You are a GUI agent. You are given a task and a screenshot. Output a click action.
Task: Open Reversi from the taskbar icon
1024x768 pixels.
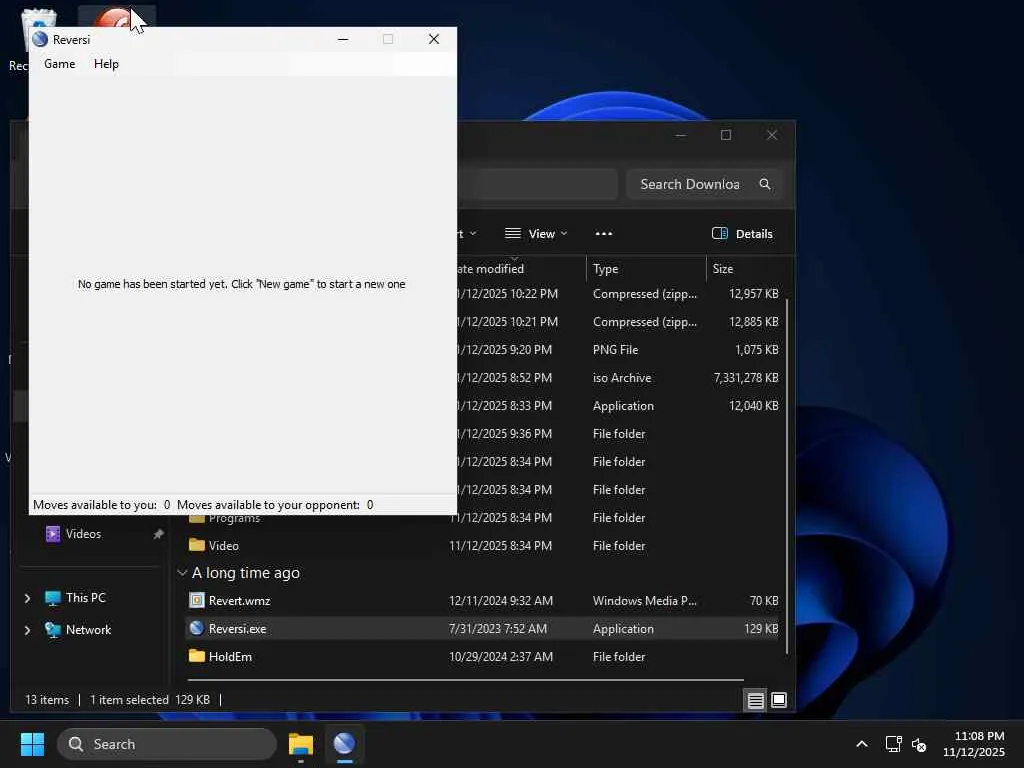(344, 744)
